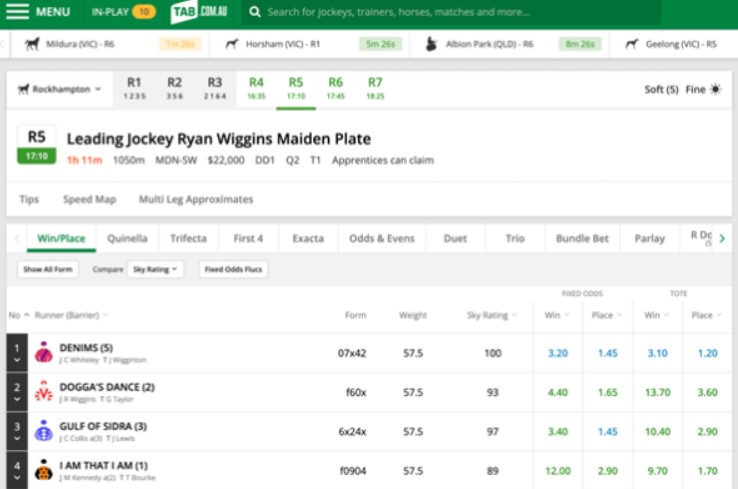738x489 pixels.
Task: Click the sunny weather icon
Action: coord(714,89)
